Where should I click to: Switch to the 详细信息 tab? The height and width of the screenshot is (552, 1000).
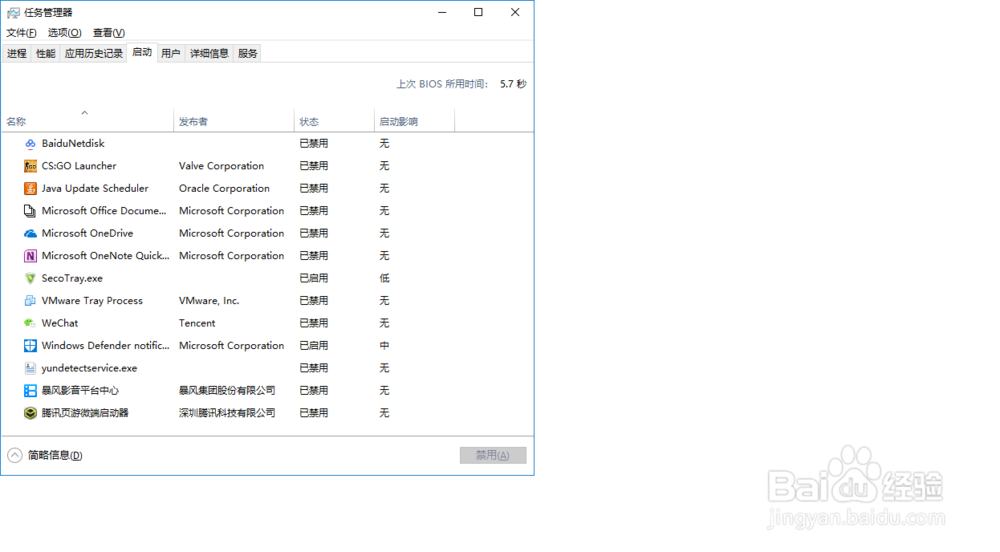(209, 54)
